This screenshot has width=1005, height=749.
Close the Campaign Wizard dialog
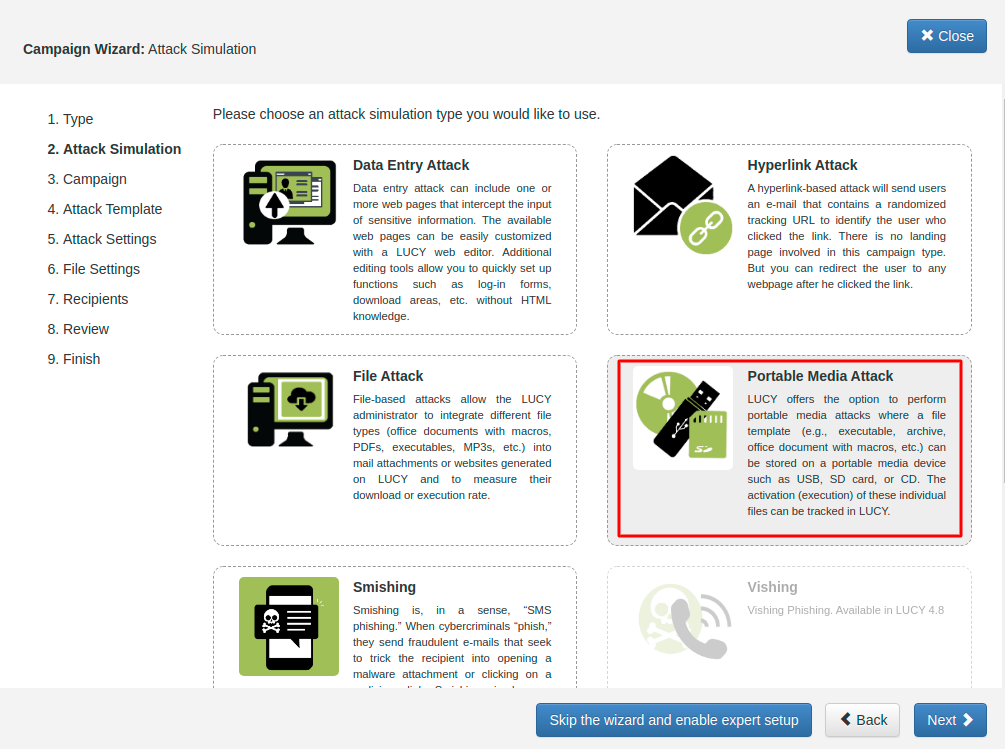pyautogui.click(x=947, y=36)
